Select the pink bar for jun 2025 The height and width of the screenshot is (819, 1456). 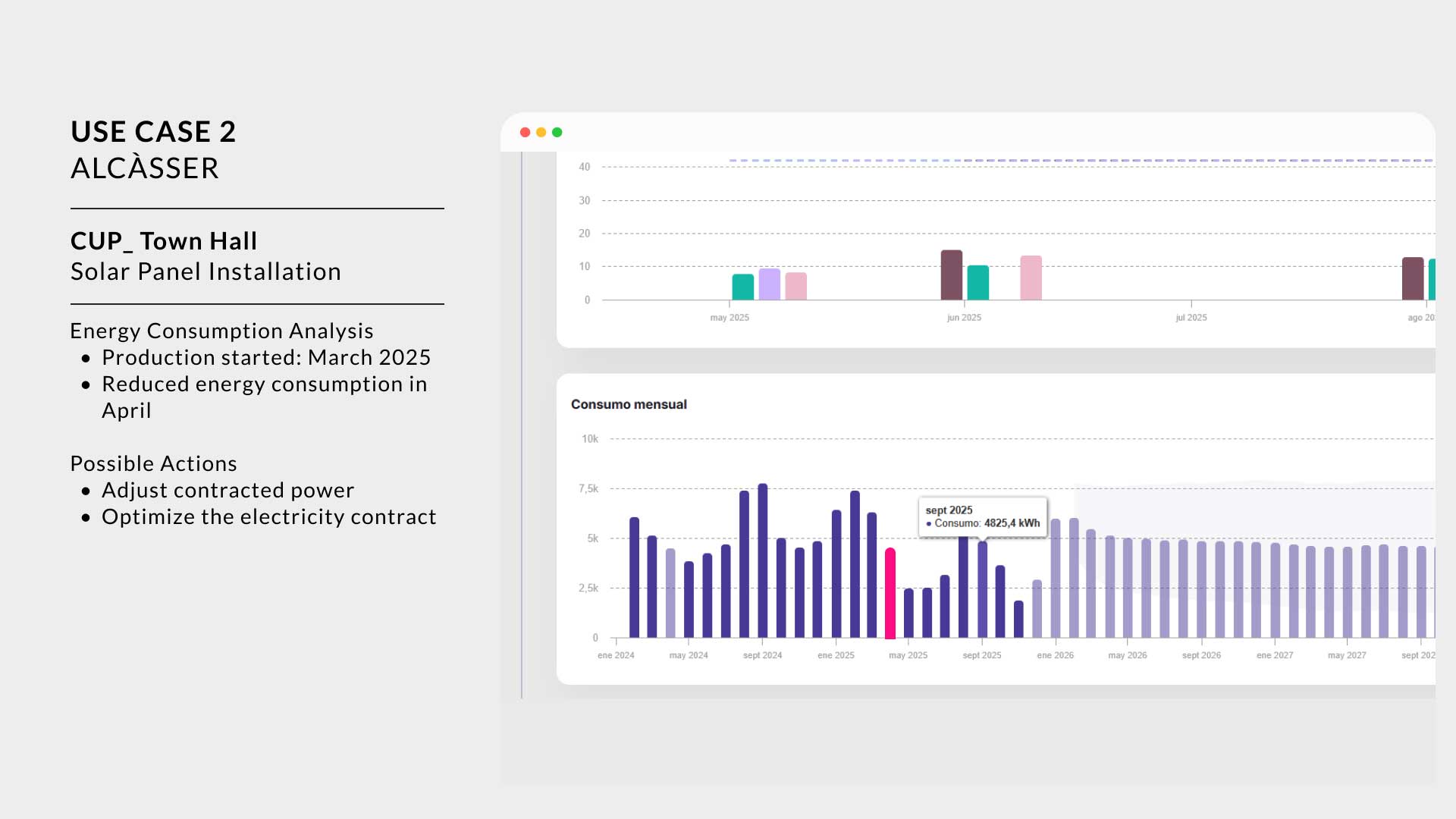point(1031,278)
